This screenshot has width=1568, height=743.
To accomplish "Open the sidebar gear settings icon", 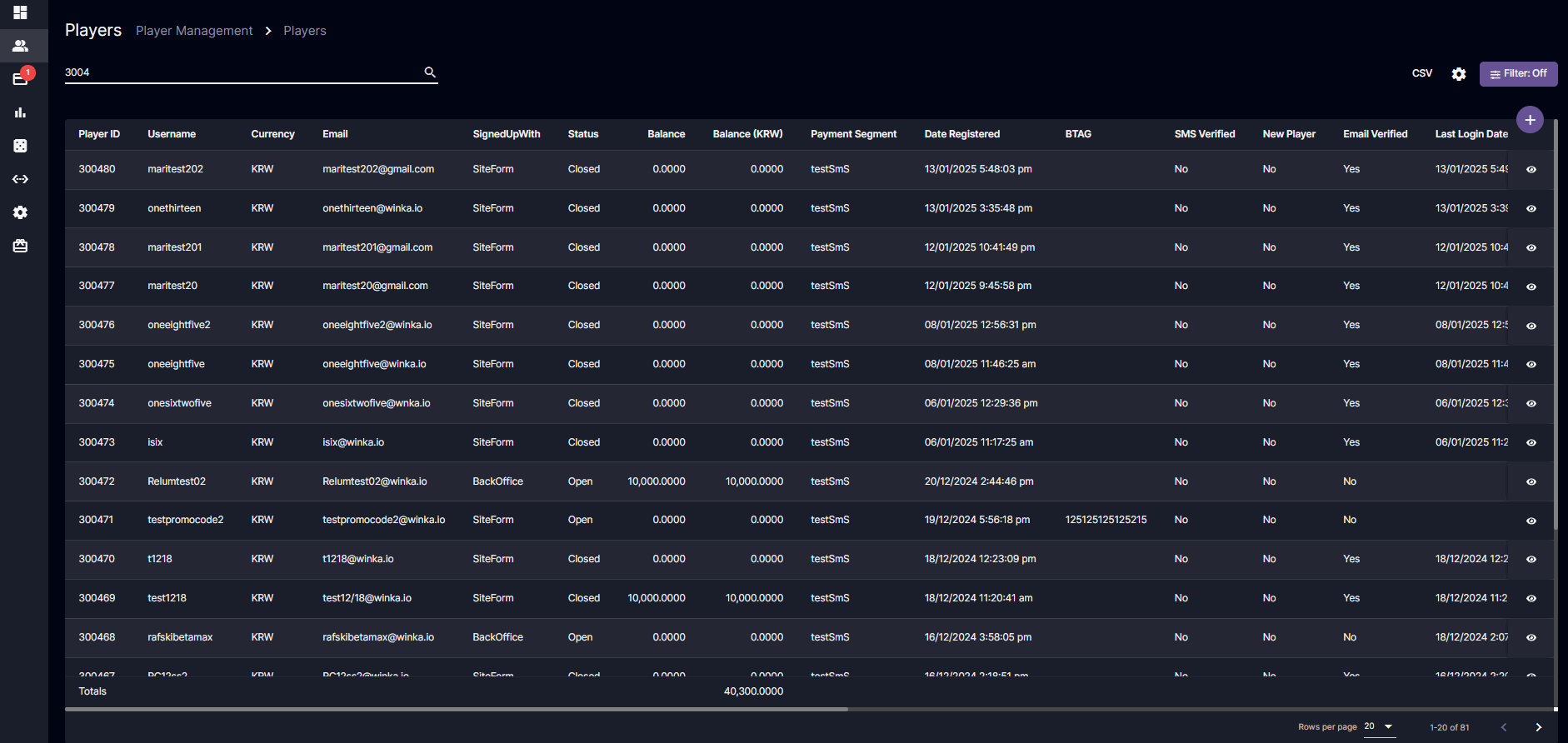I will coord(20,212).
